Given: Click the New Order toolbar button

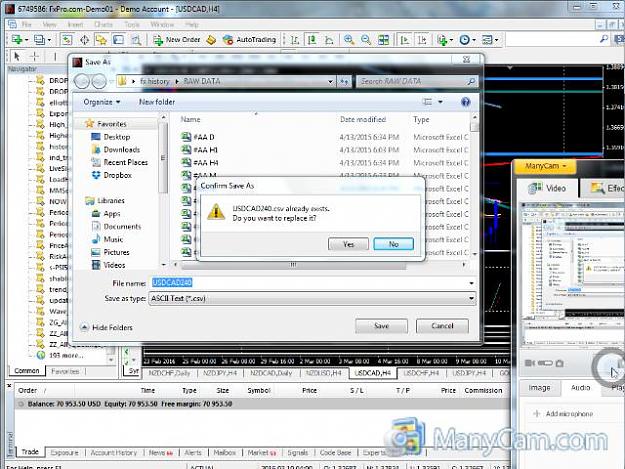Looking at the screenshot, I should click(x=177, y=39).
